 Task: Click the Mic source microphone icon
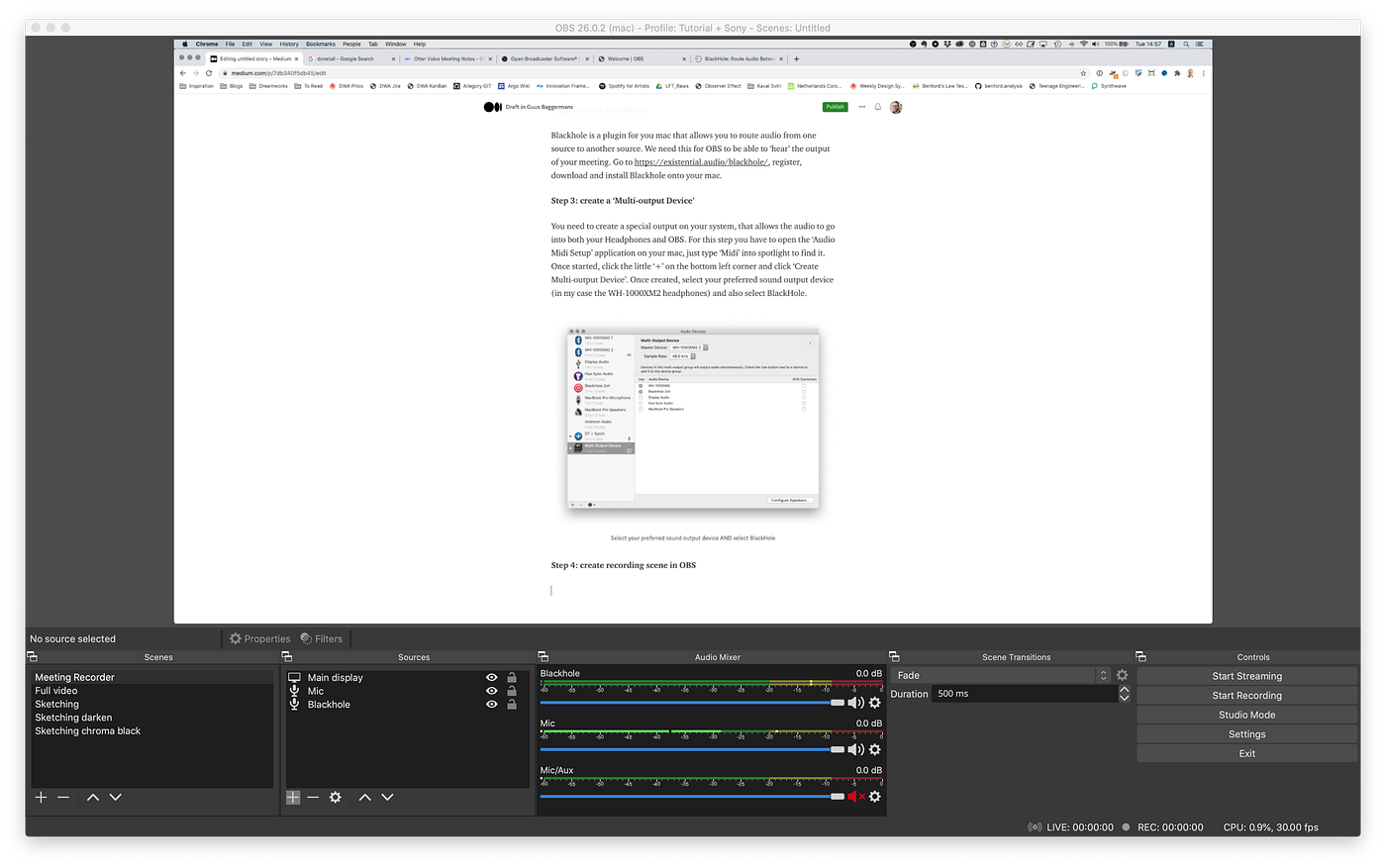(294, 691)
